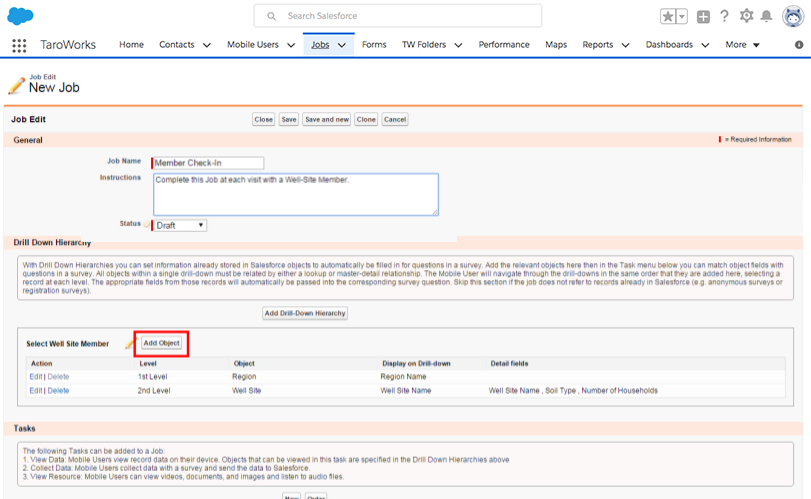811x499 pixels.
Task: Click the Add Object button
Action: [162, 343]
